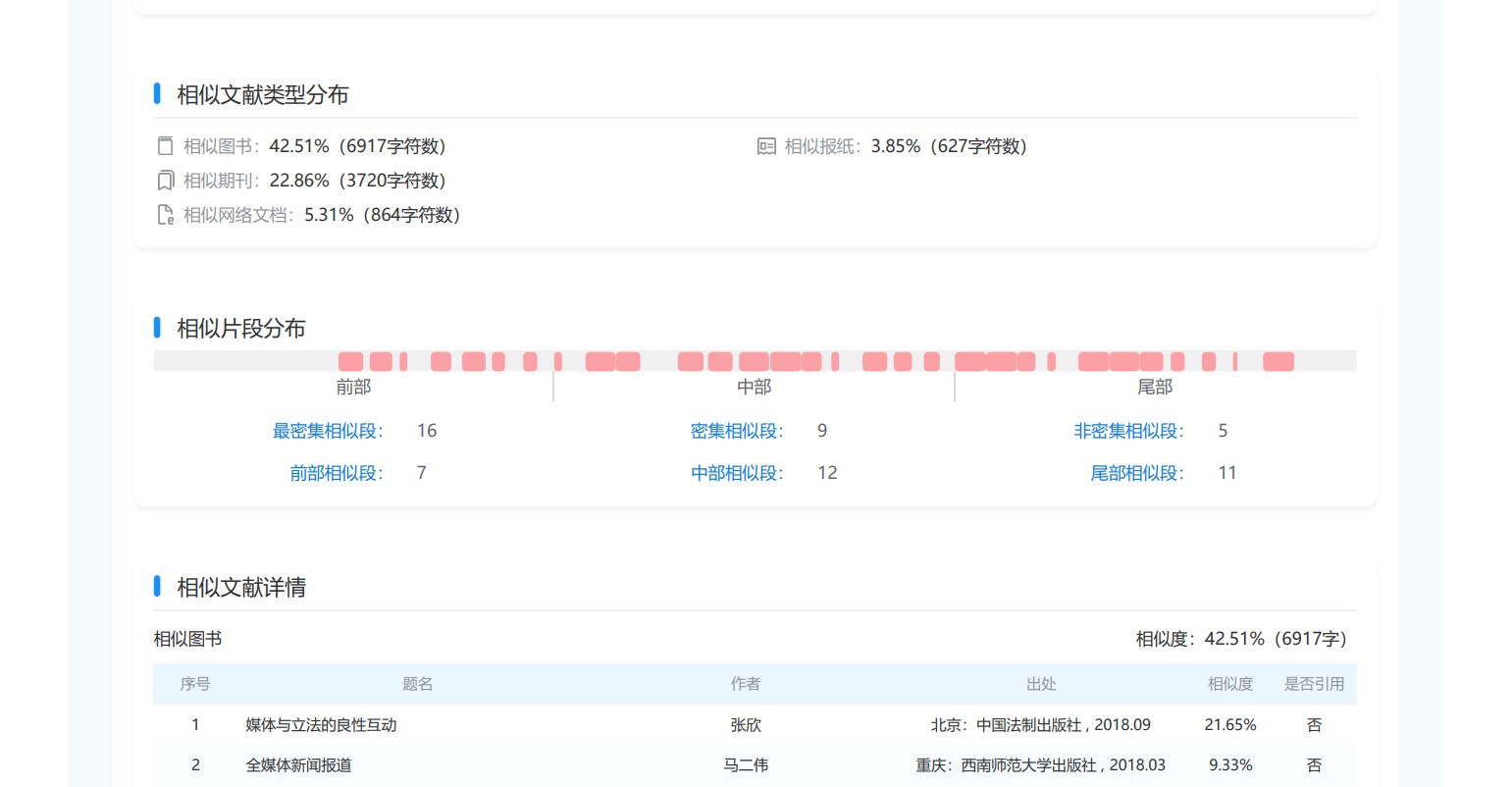Click the 题名 column header
1512x787 pixels.
417,684
